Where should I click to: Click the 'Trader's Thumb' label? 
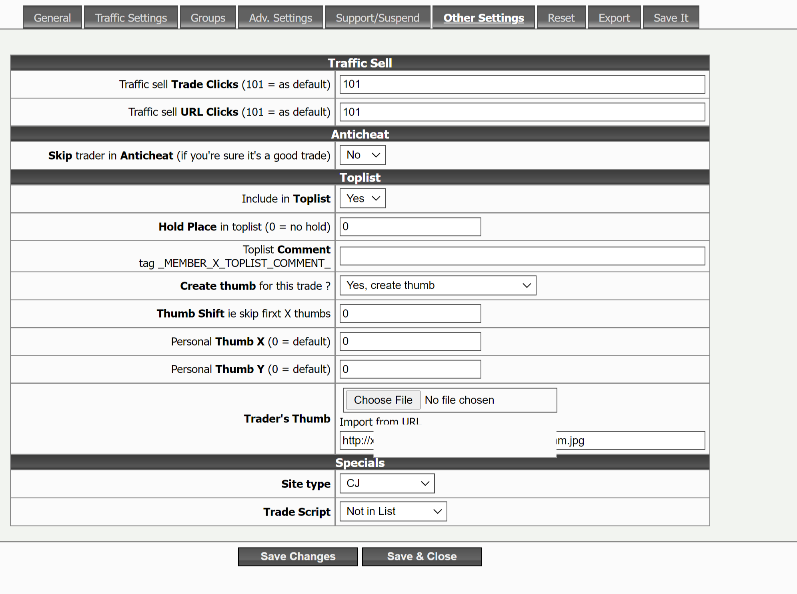tap(287, 419)
